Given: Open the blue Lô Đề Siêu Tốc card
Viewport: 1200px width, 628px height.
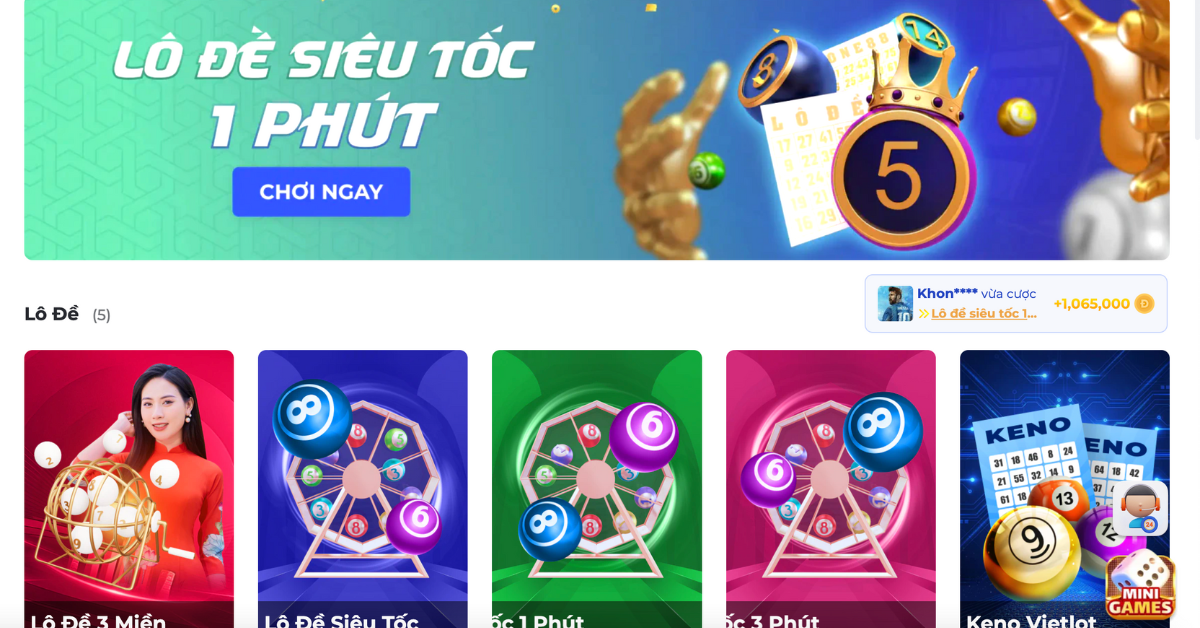Looking at the screenshot, I should 363,489.
